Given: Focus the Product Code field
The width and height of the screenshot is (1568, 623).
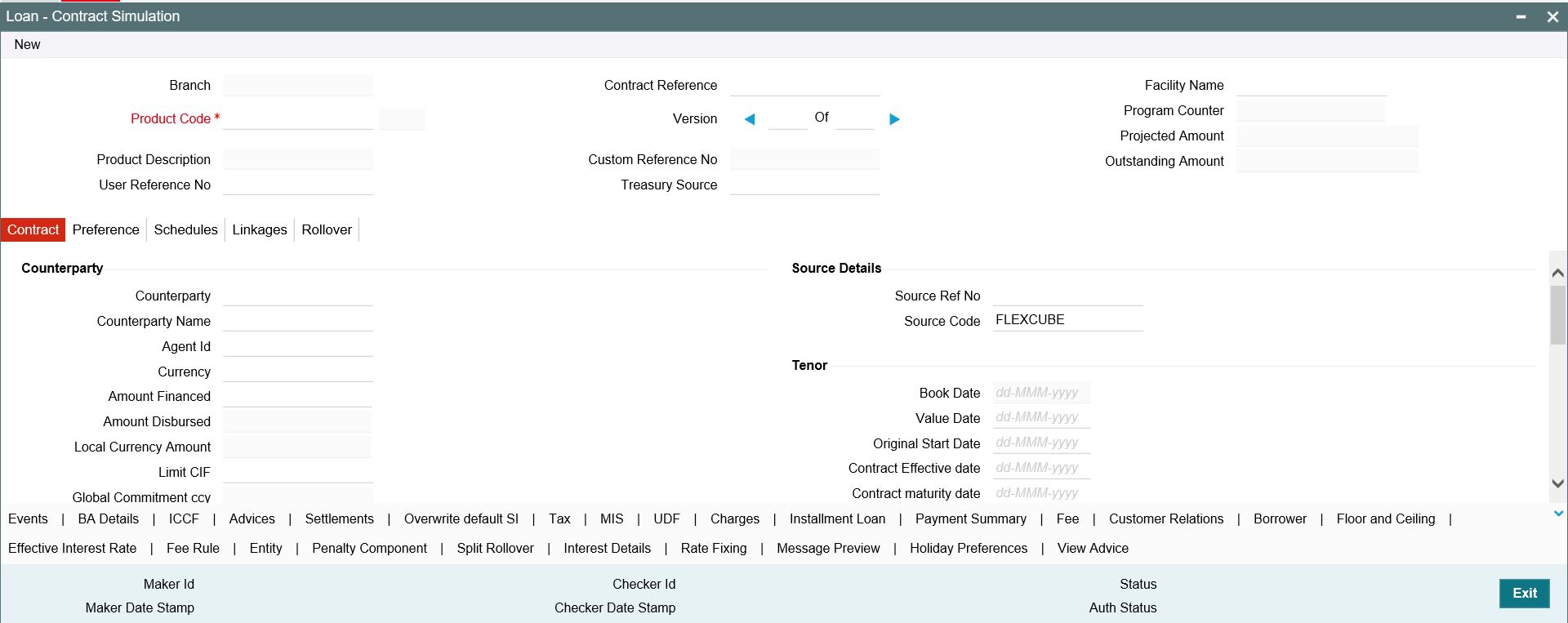Looking at the screenshot, I should tap(298, 119).
